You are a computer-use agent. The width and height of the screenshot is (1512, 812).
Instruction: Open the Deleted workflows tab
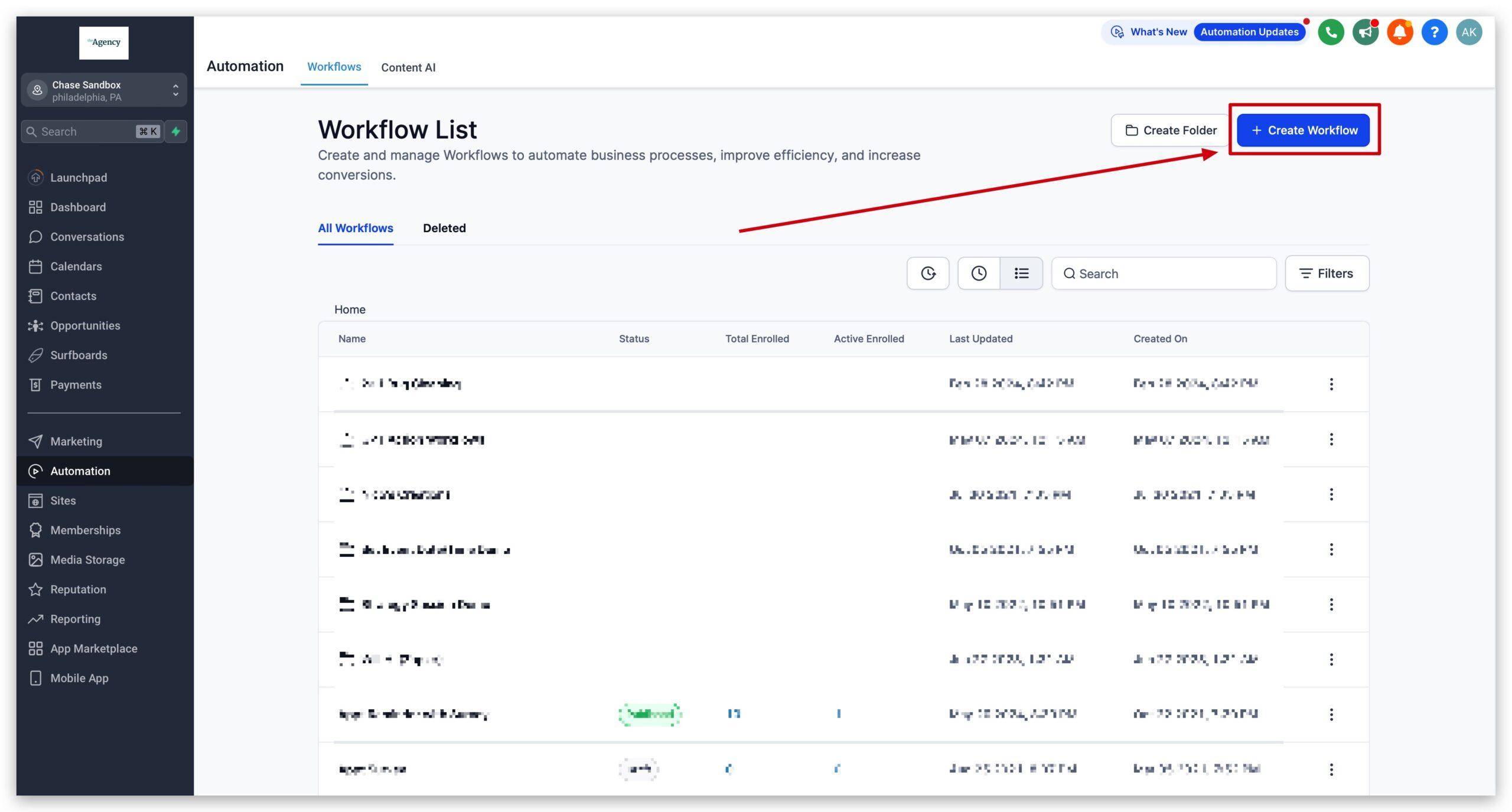[x=444, y=228]
